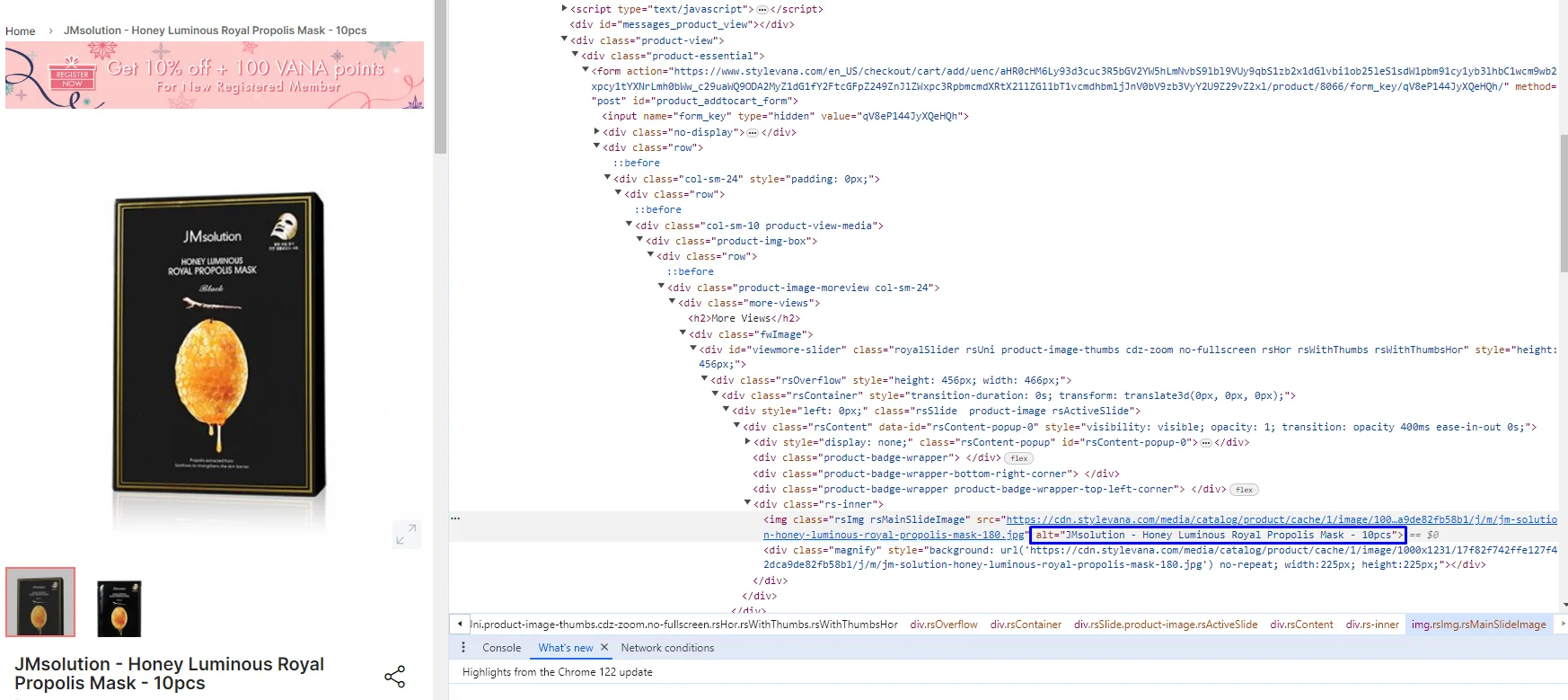Click the ellipsis gutter beside the img line
This screenshot has height=700, width=1568.
pyautogui.click(x=455, y=518)
